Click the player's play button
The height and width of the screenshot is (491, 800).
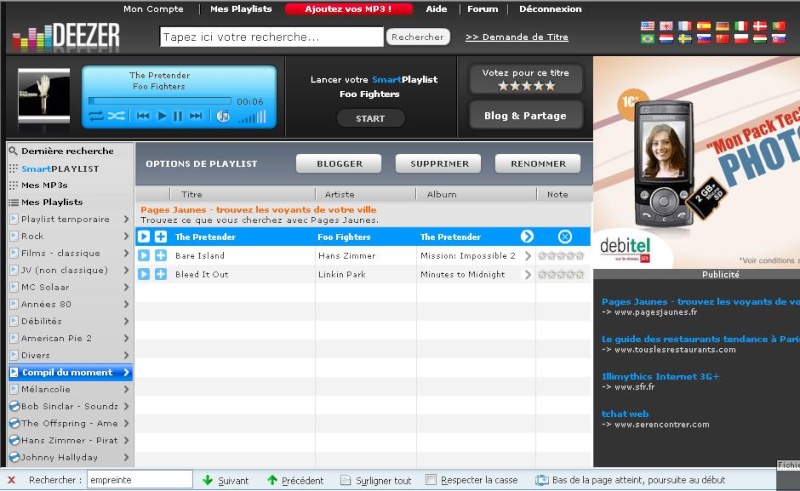[x=162, y=116]
